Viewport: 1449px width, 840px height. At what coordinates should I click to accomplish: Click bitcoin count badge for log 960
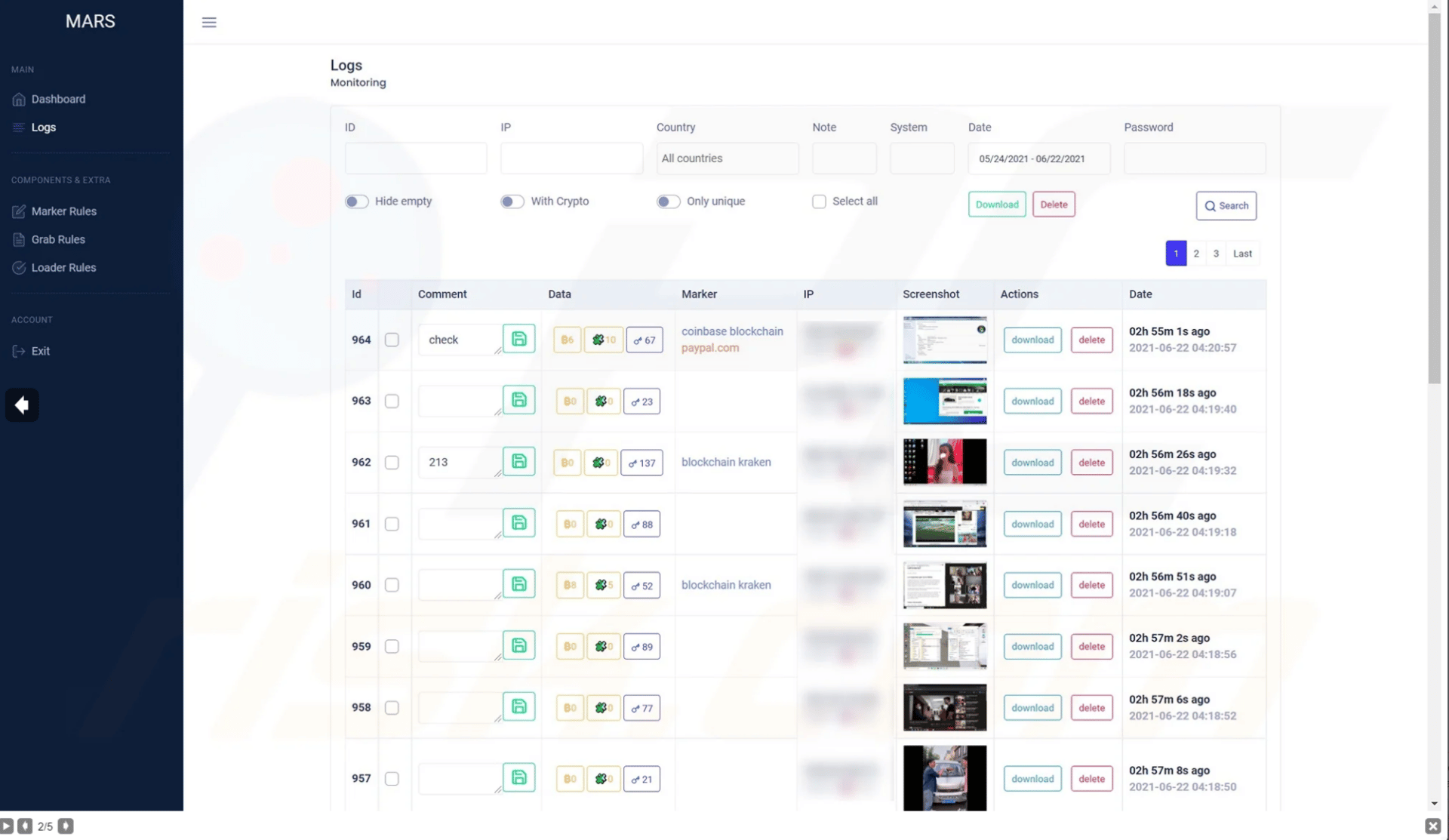click(569, 586)
